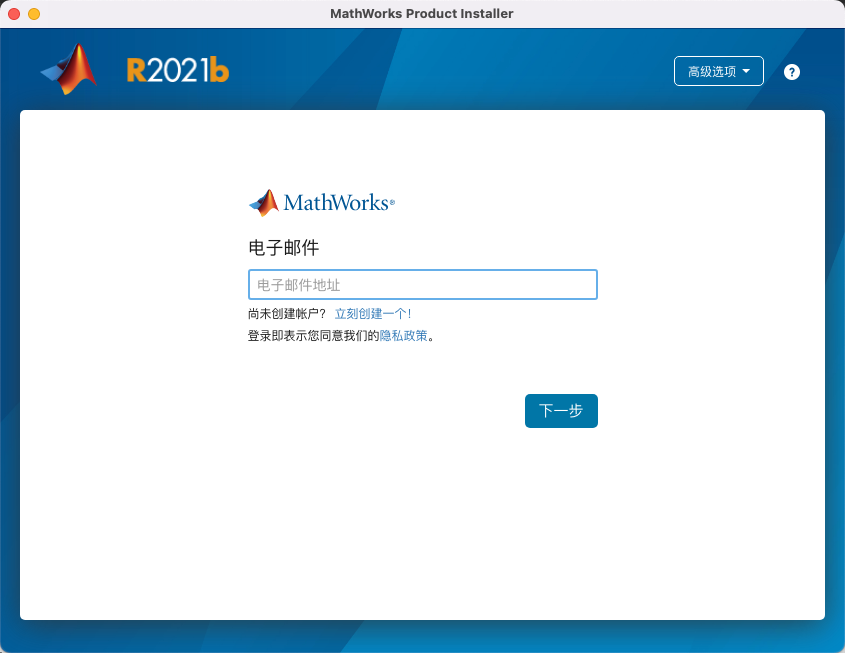
Task: Open installer help via the ? icon
Action: (x=791, y=71)
